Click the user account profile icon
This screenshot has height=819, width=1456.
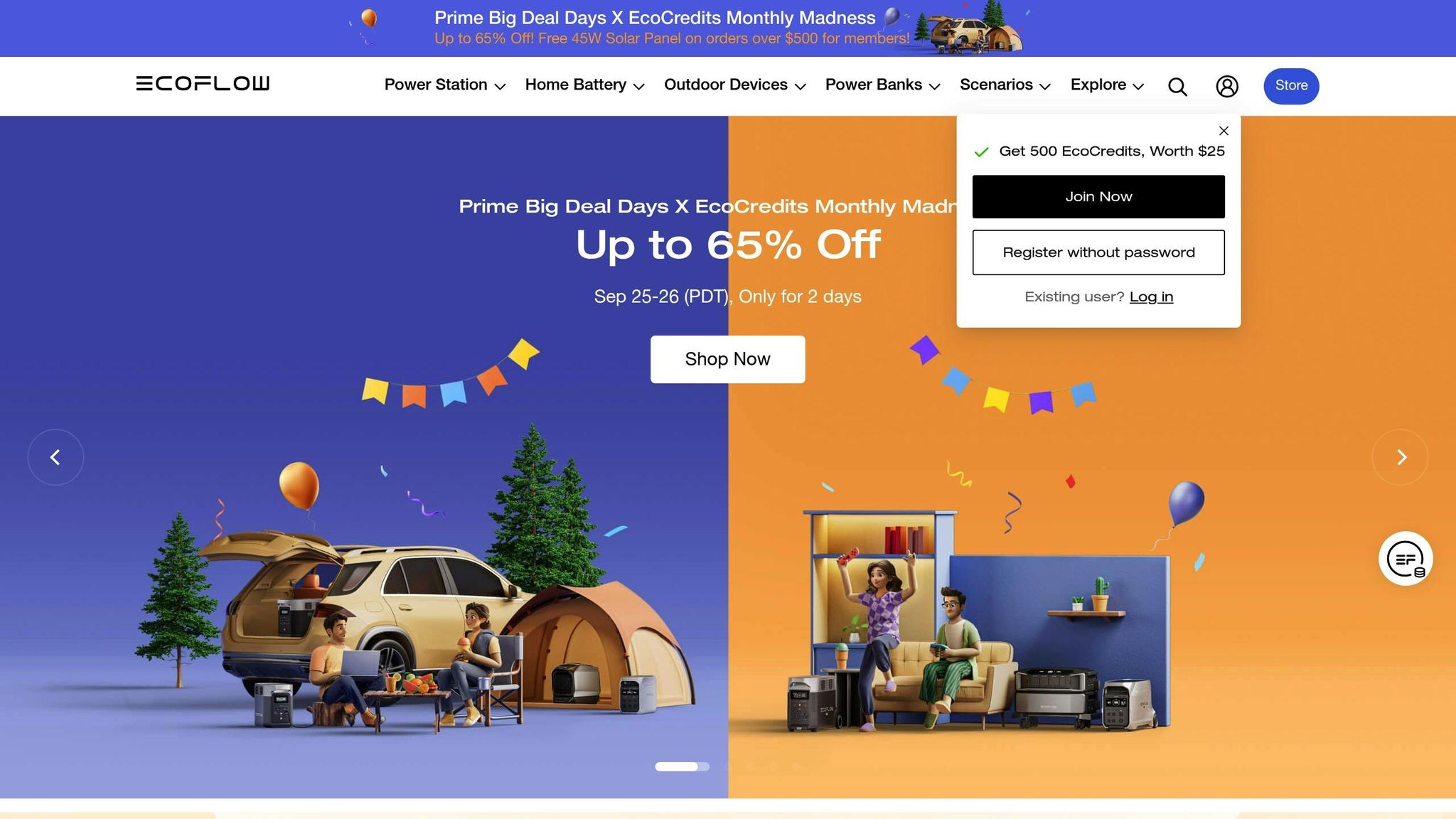1226,86
